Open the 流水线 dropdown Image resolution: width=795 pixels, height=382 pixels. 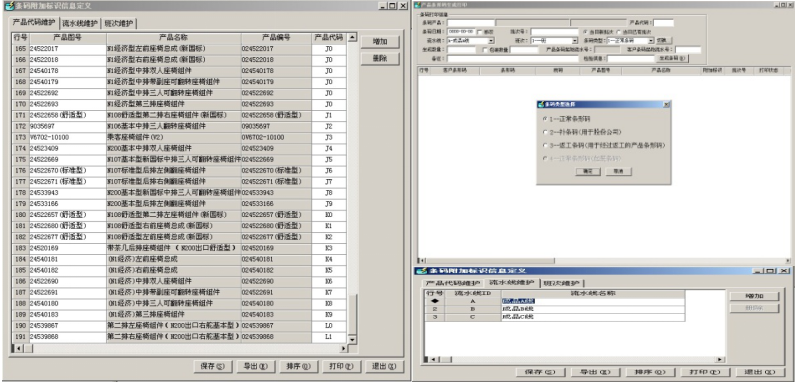pos(491,41)
